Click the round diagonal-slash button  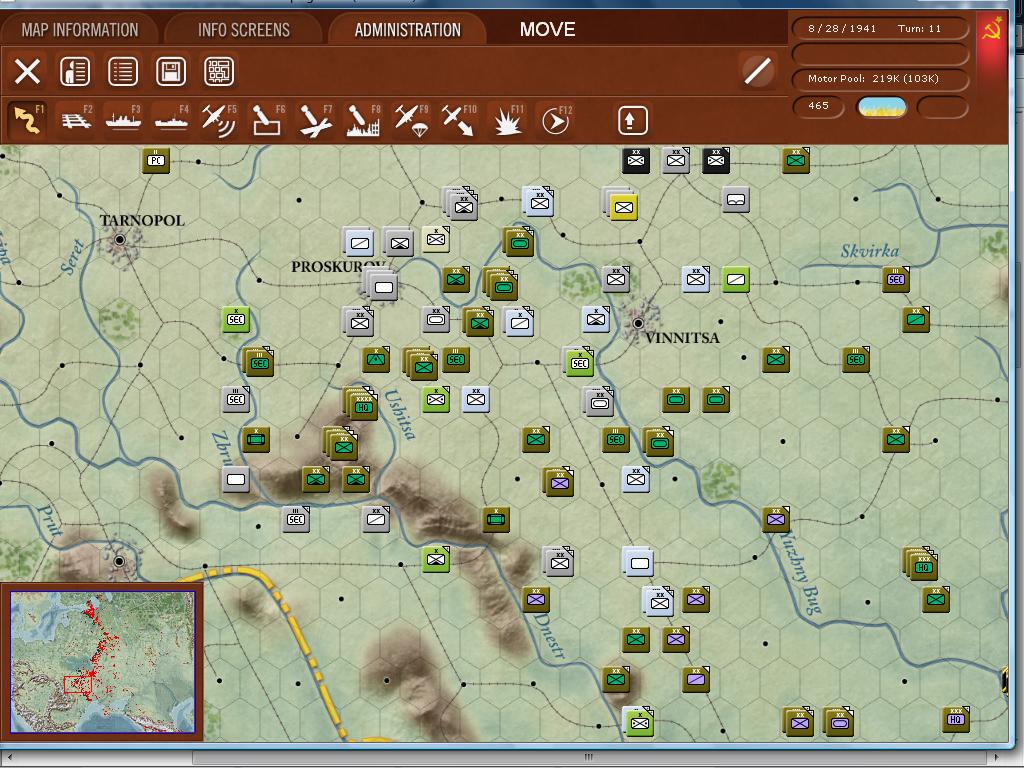click(758, 71)
